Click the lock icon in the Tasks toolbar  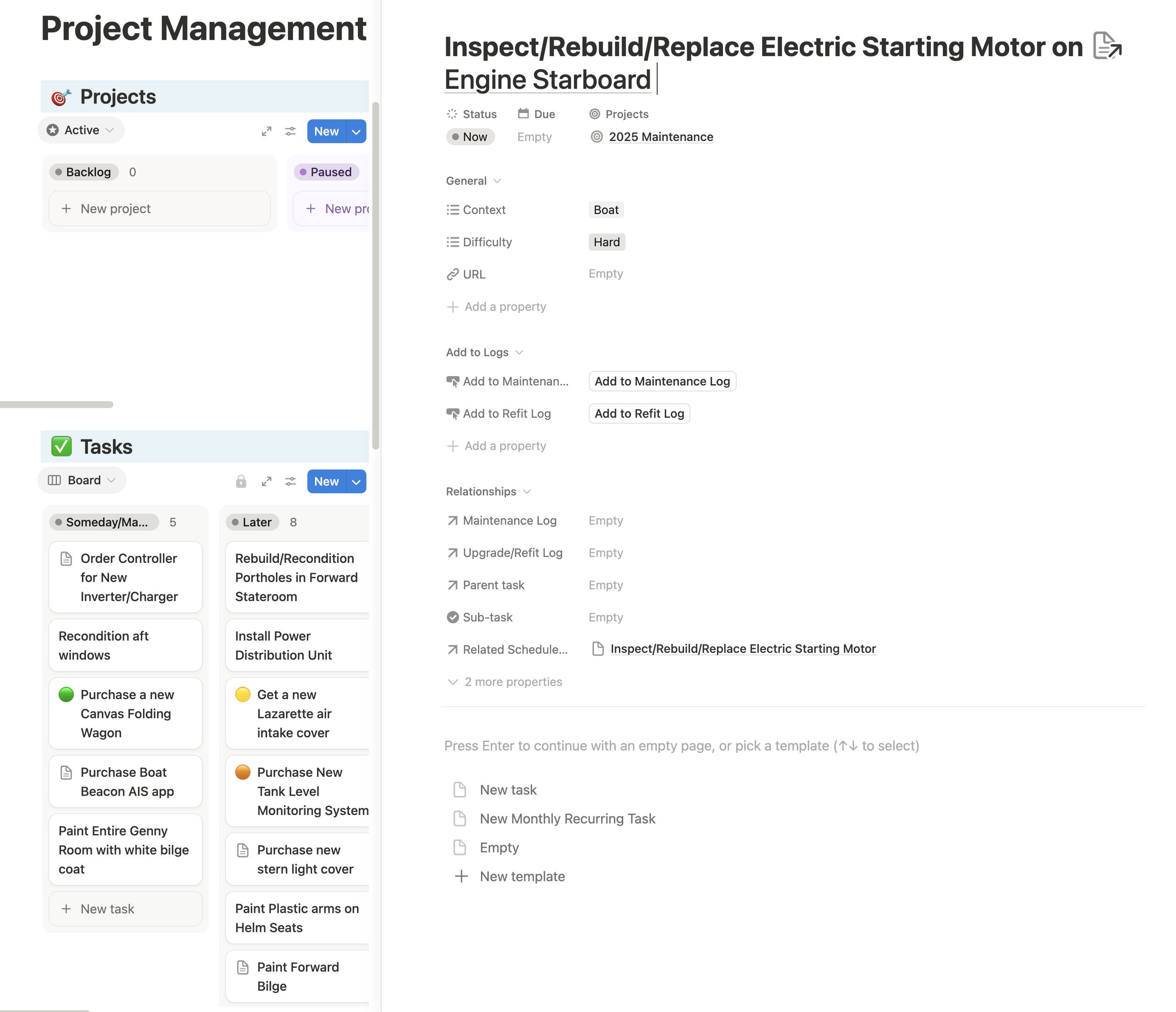241,481
